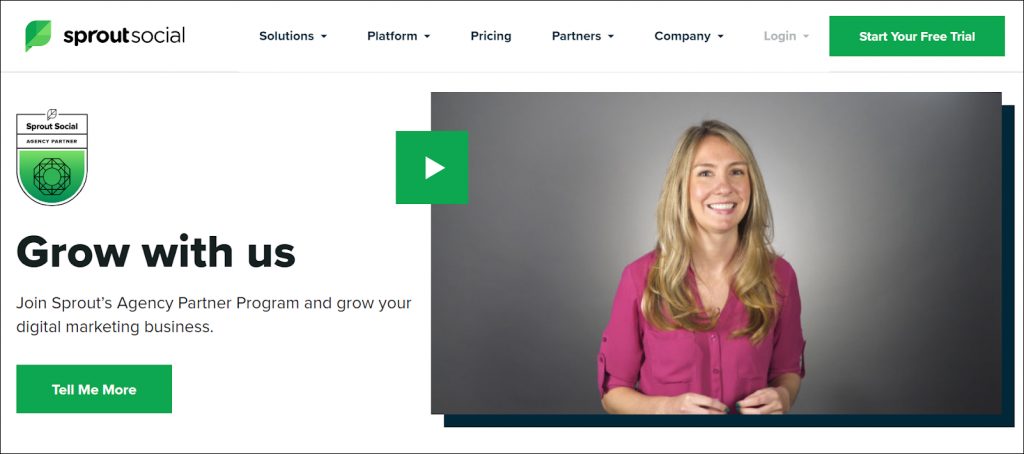This screenshot has height=454, width=1024.
Task: Click the gem emblem inside the badge
Action: [x=52, y=176]
